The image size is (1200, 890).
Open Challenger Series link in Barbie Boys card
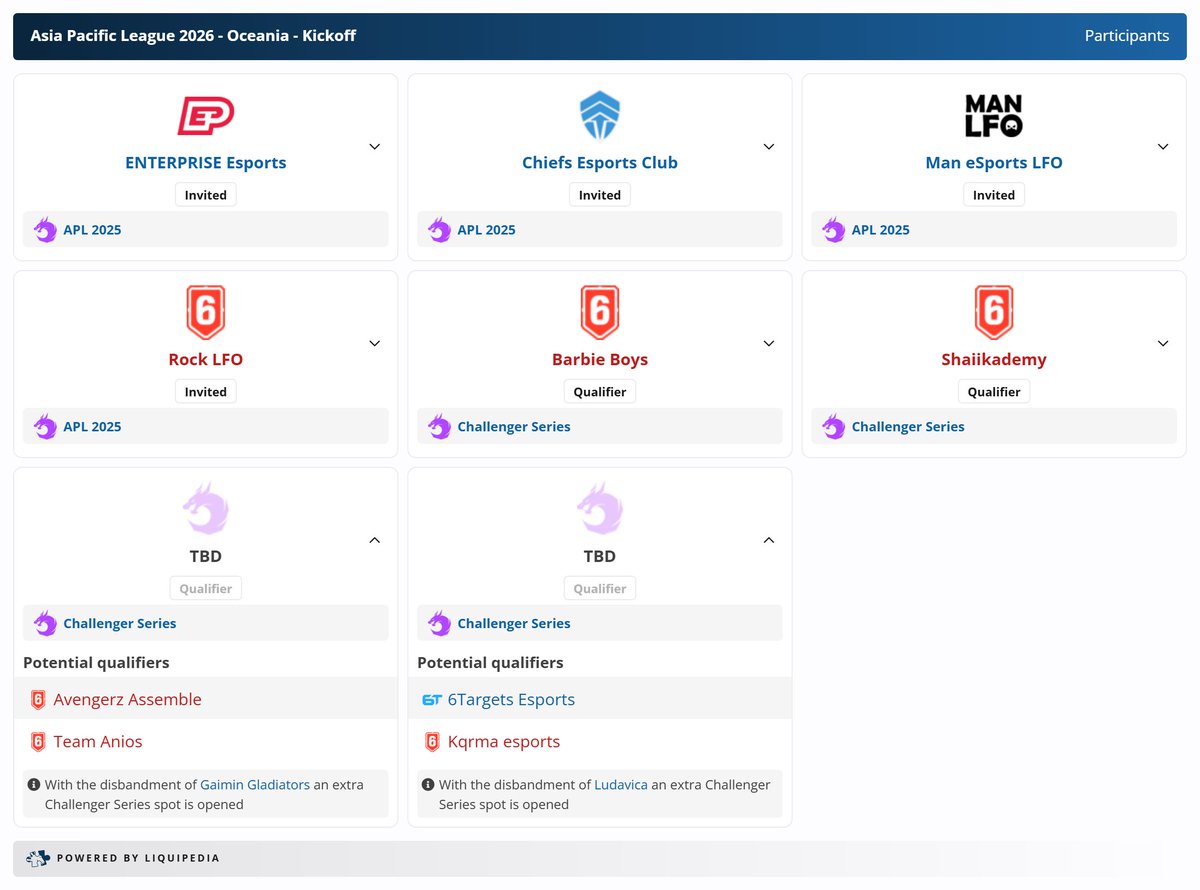pyautogui.click(x=514, y=427)
